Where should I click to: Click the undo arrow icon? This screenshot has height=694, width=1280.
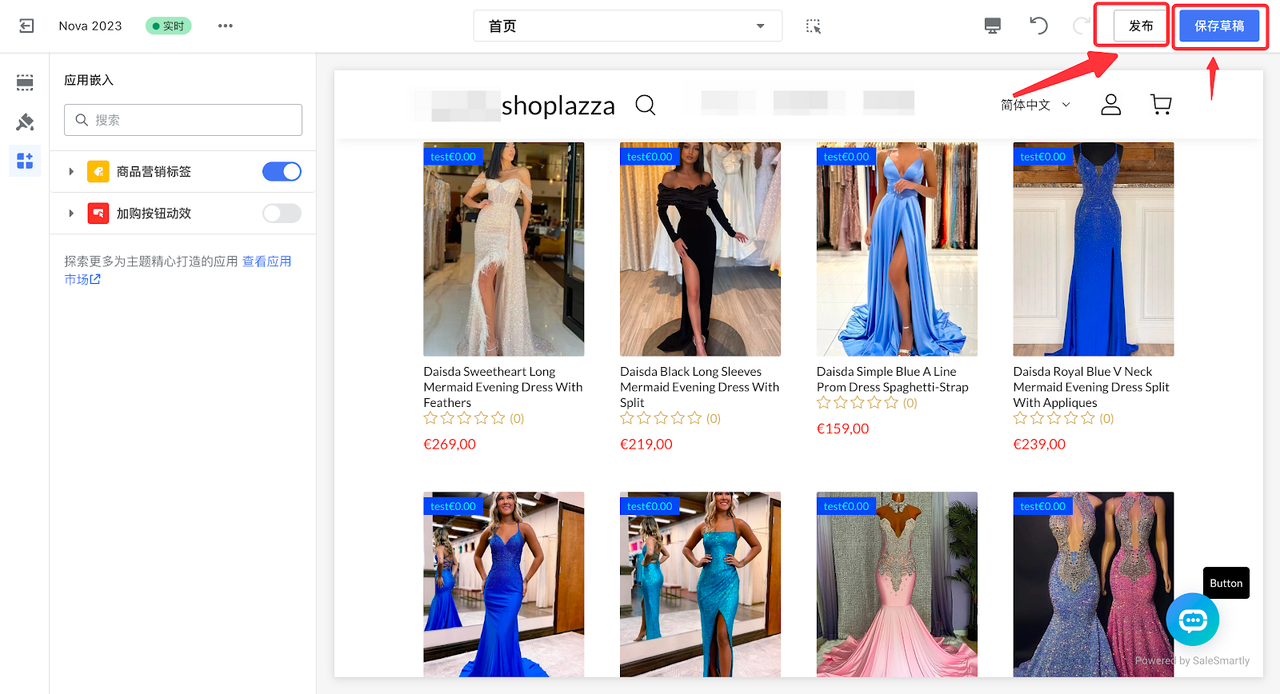(x=1039, y=26)
